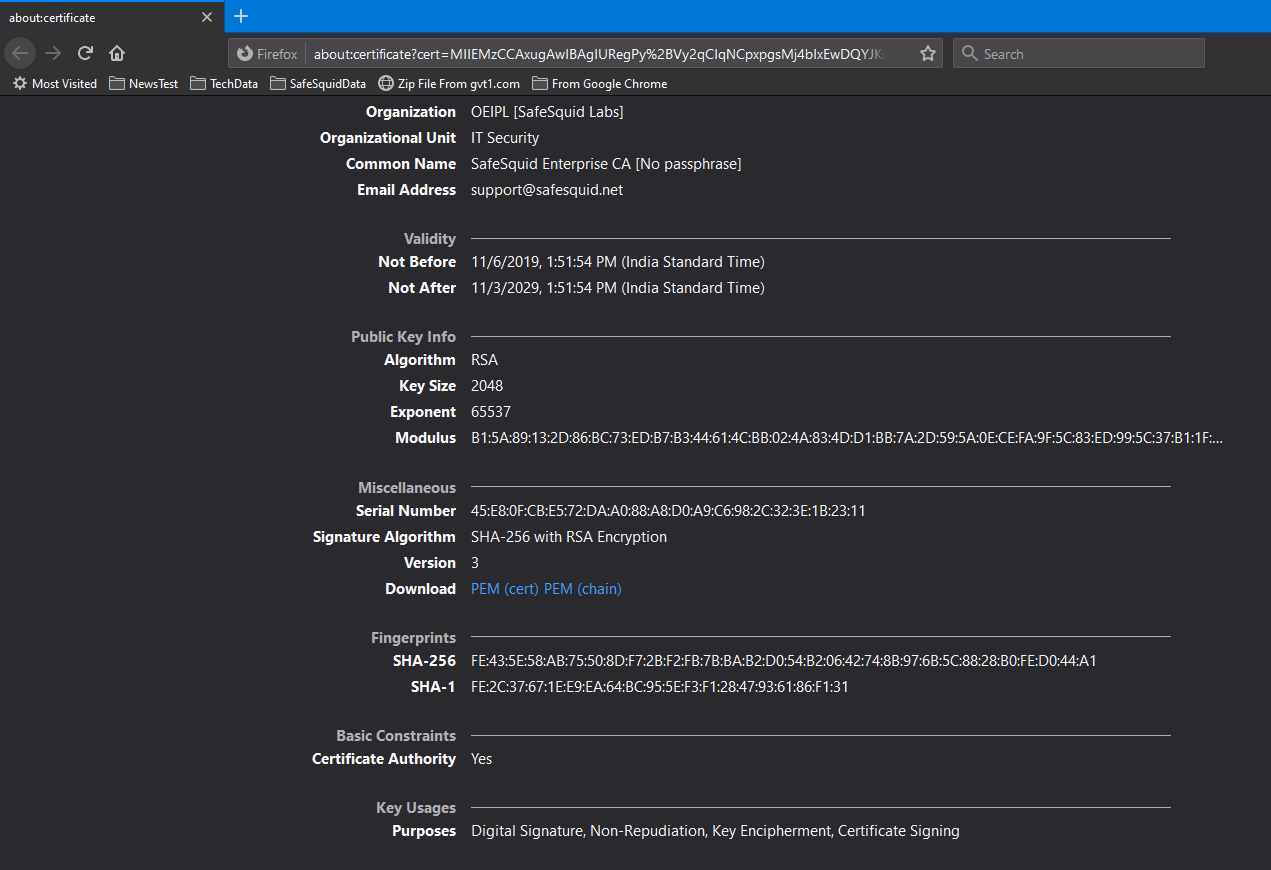Click the support@safesquid.net email address
The image size is (1271, 870).
[x=547, y=190]
